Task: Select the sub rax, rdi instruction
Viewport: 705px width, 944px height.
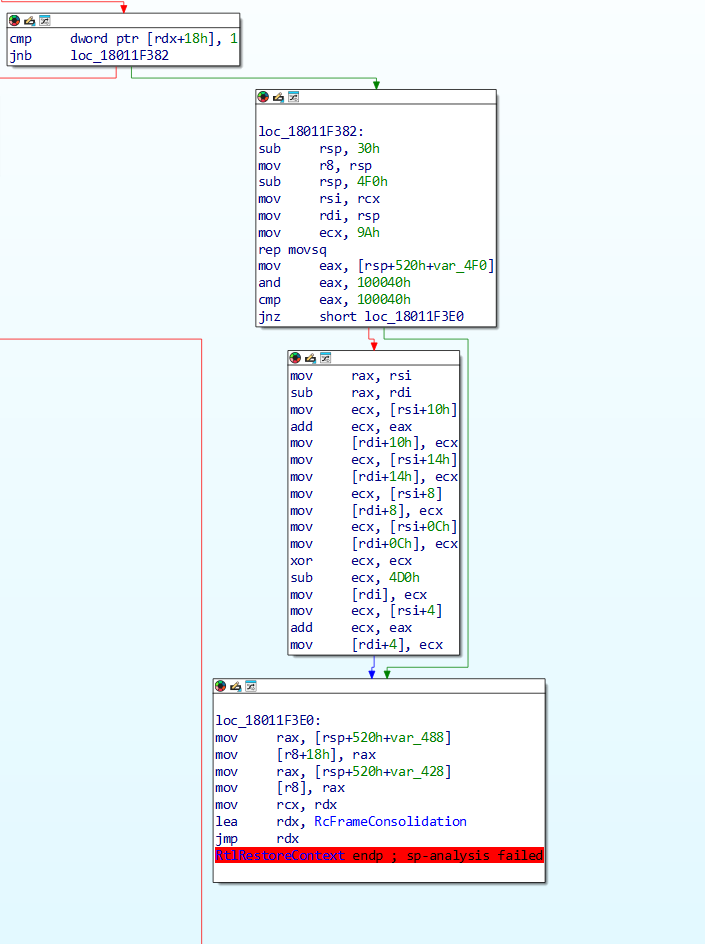Action: coord(351,393)
